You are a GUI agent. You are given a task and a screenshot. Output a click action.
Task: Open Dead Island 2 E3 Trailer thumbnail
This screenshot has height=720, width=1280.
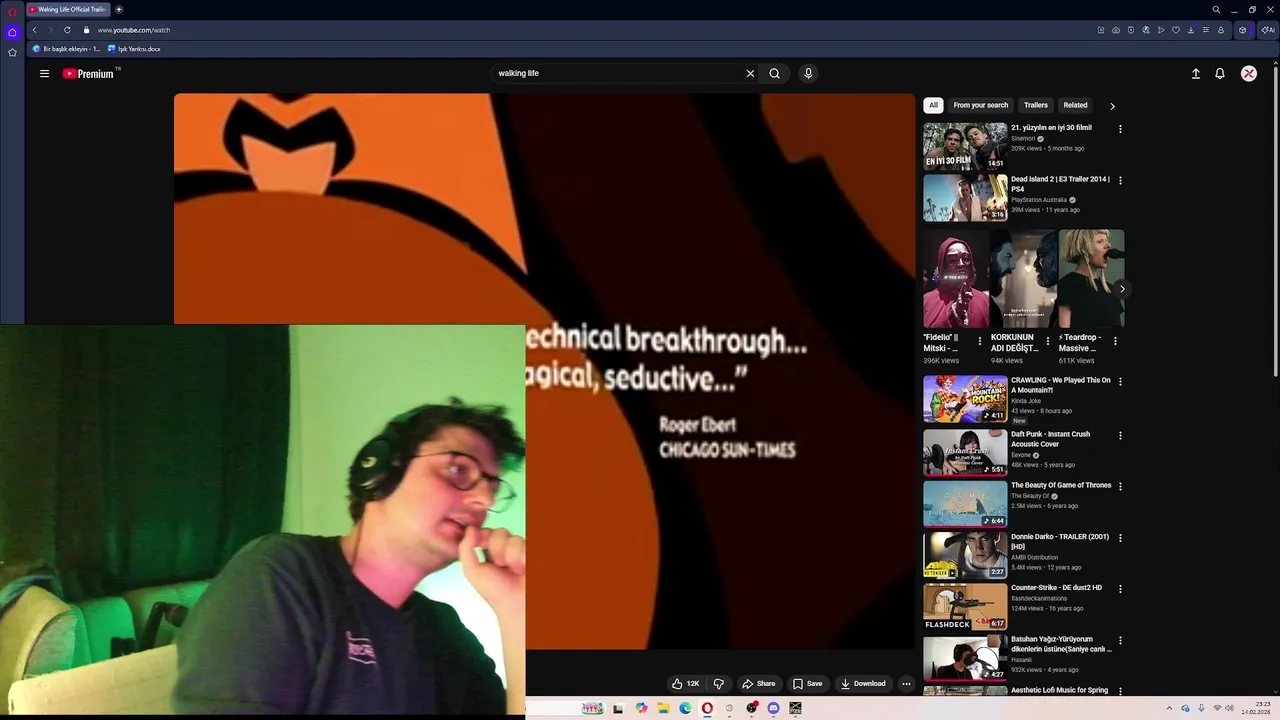(x=965, y=198)
